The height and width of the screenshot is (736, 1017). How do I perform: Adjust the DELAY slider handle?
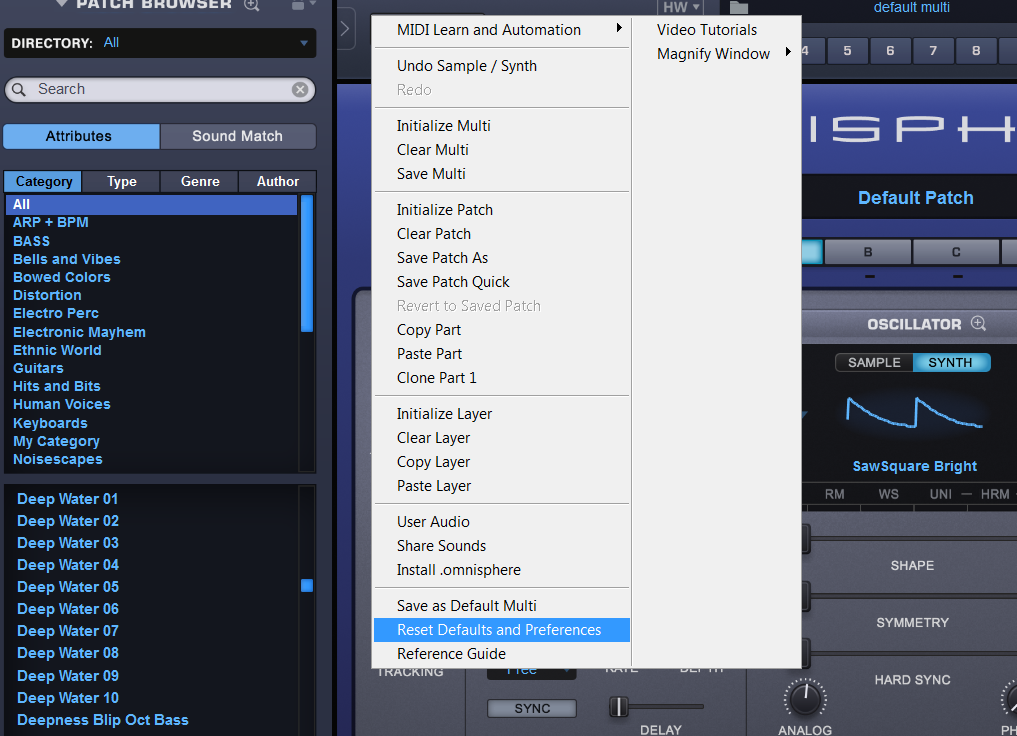[619, 707]
